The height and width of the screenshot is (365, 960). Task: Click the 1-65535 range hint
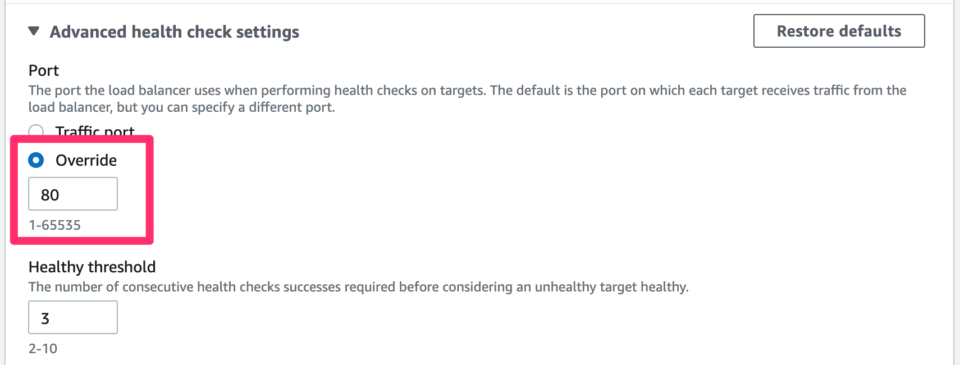click(x=55, y=225)
